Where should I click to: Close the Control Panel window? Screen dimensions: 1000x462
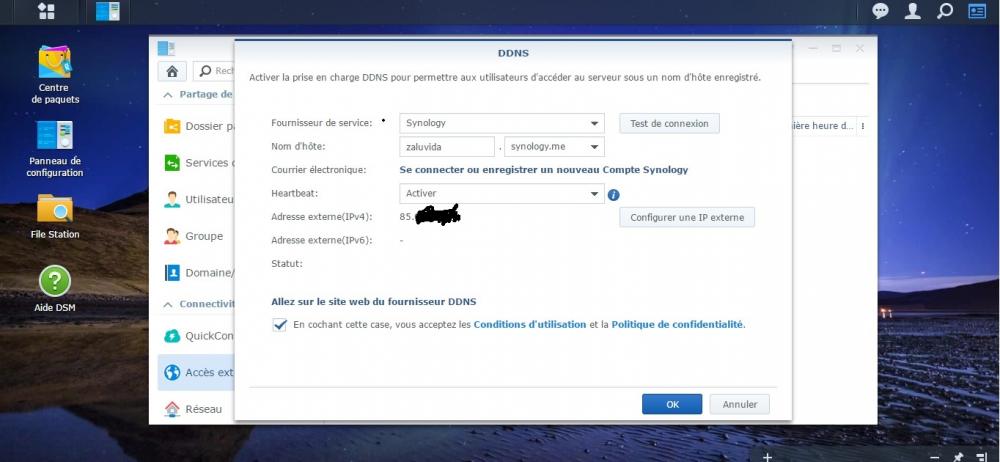coord(860,48)
